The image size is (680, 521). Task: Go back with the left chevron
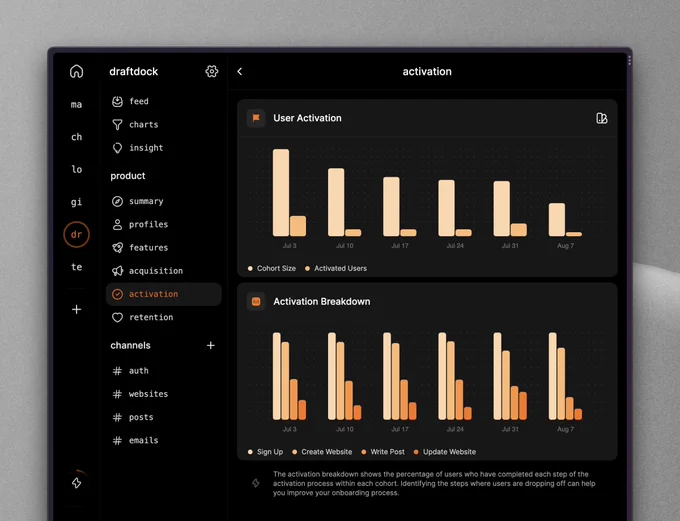tap(240, 71)
